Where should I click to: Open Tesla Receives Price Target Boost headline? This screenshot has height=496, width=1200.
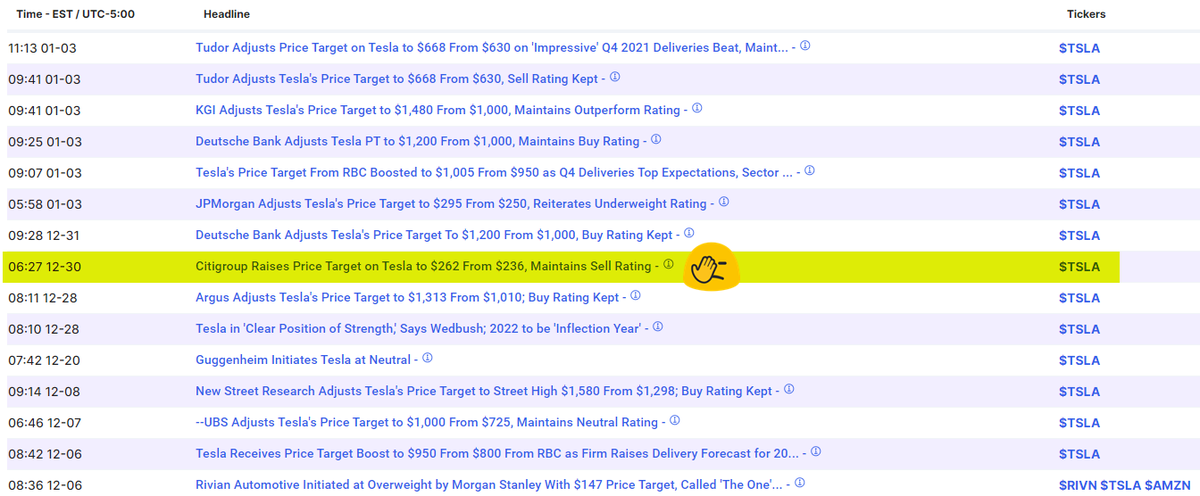click(497, 453)
